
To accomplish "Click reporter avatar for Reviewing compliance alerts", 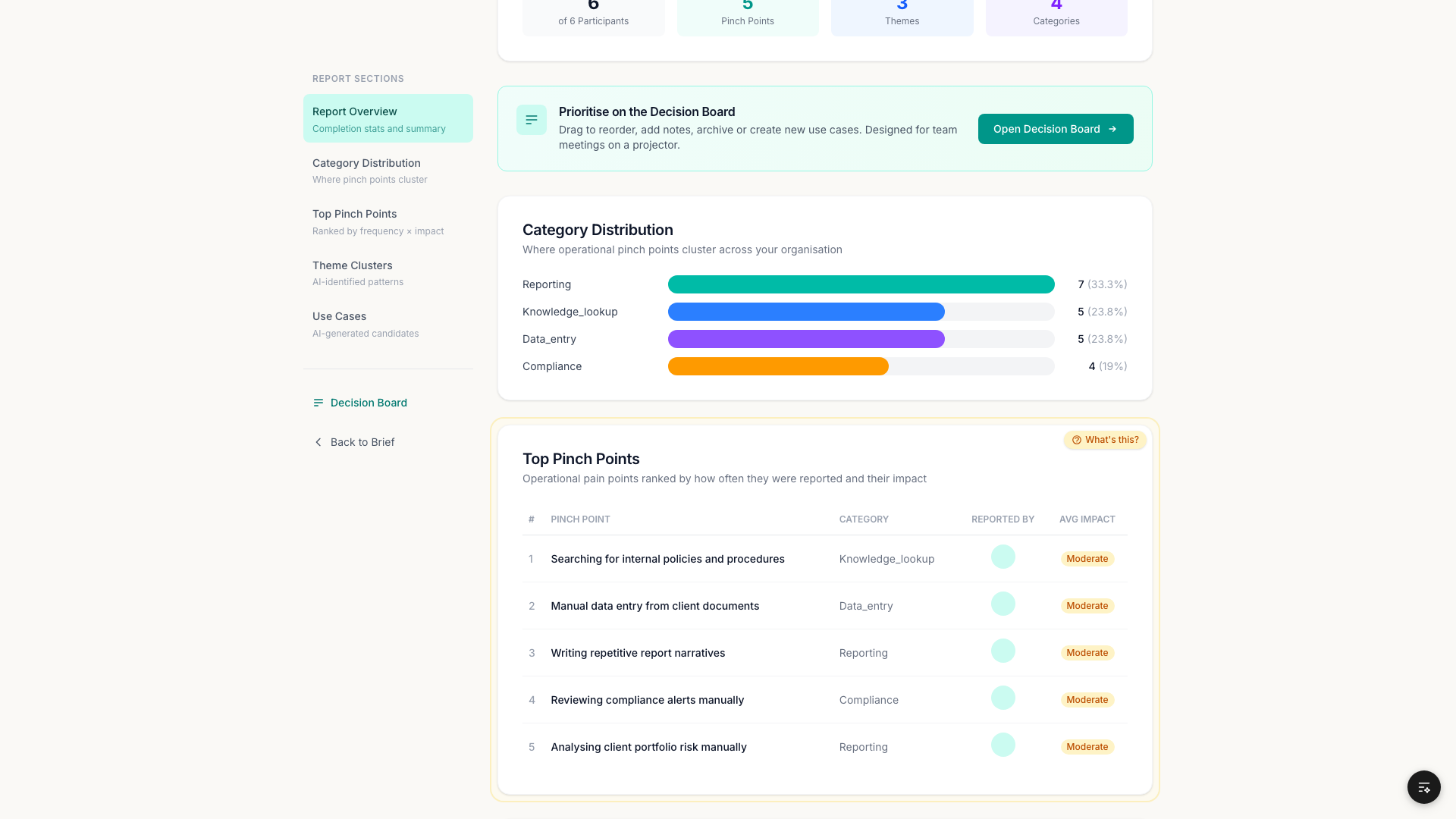I will [x=1003, y=698].
